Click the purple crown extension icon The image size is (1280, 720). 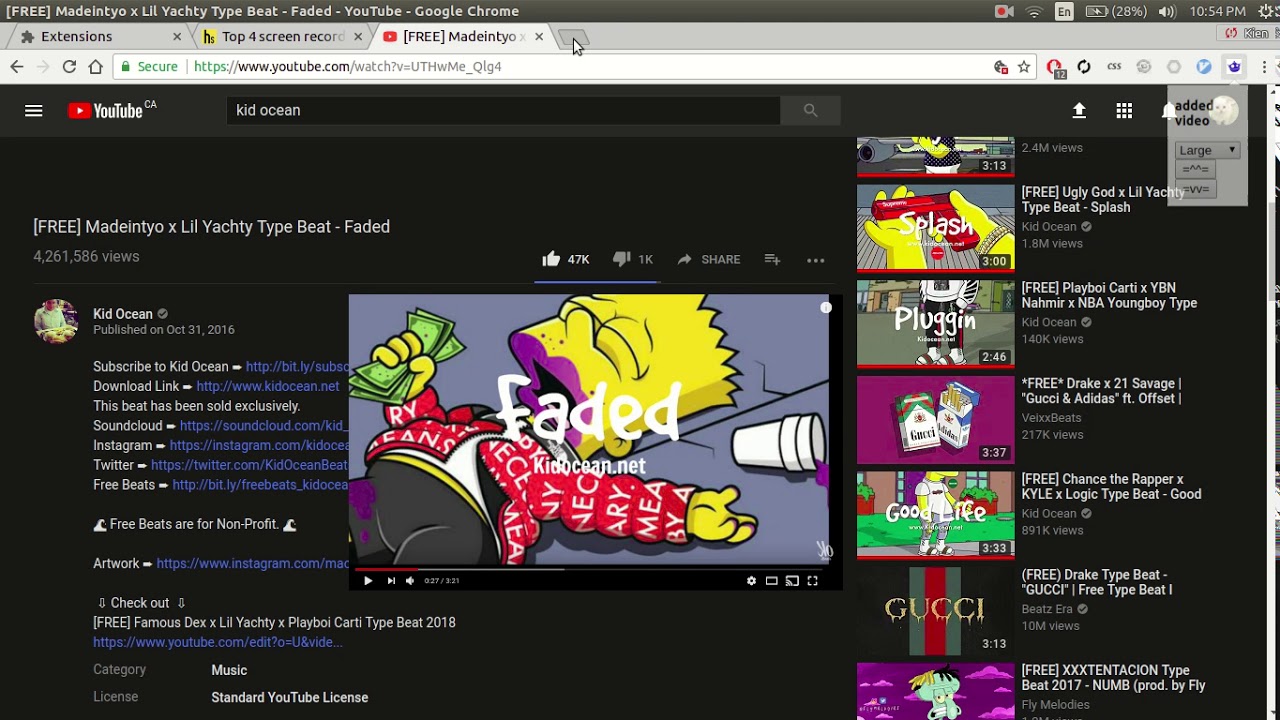click(1234, 67)
